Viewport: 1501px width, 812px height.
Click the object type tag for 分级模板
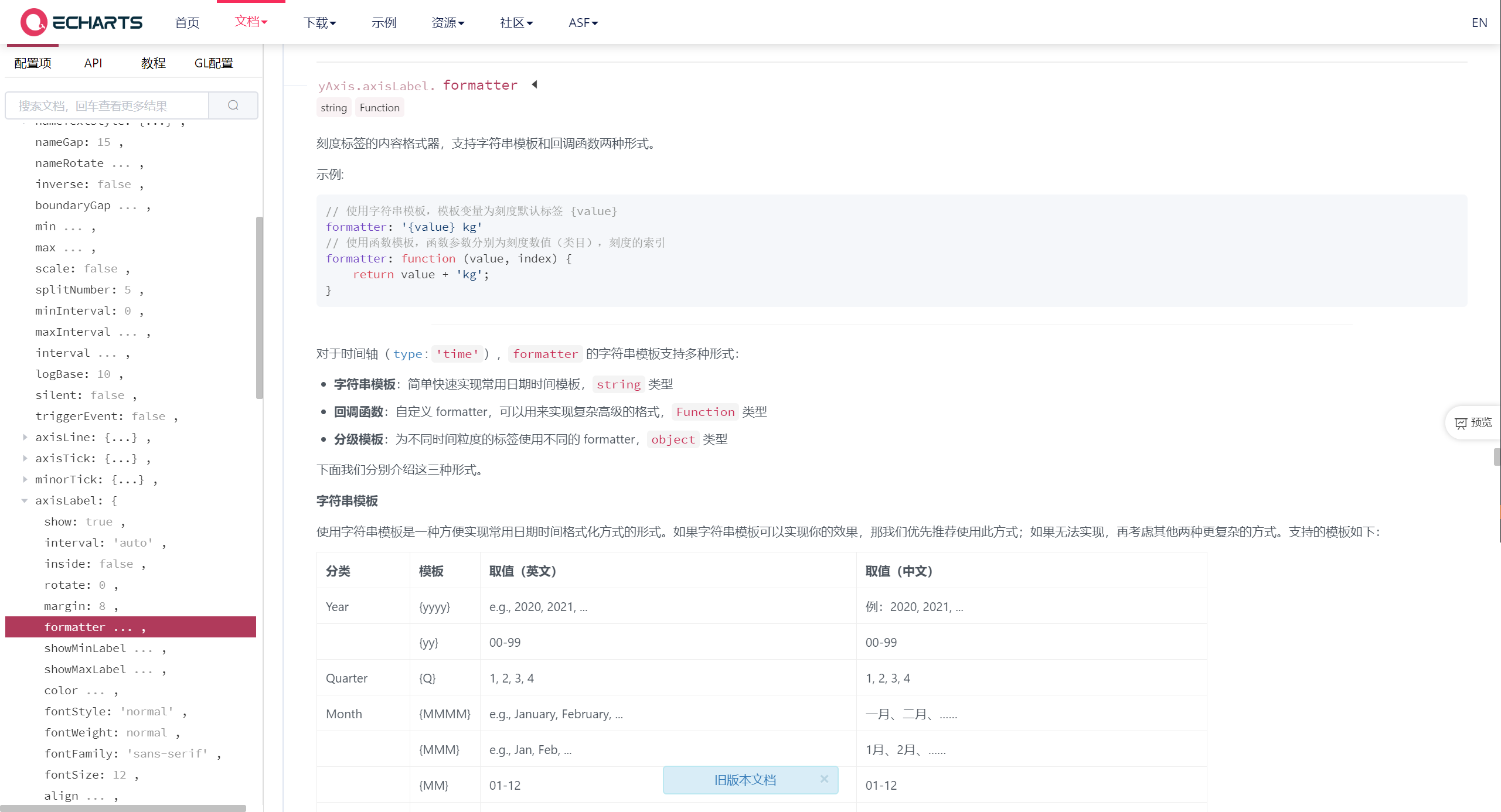(x=672, y=439)
